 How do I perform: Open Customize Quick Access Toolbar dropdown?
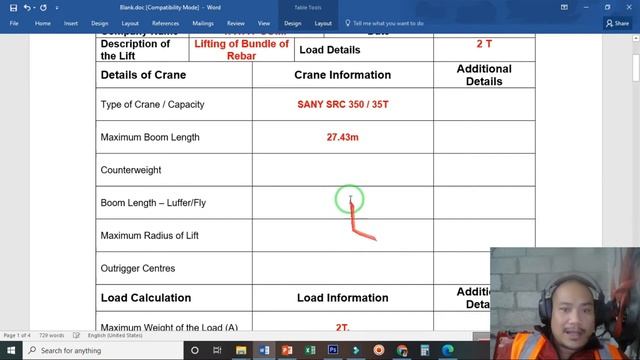pyautogui.click(x=57, y=8)
